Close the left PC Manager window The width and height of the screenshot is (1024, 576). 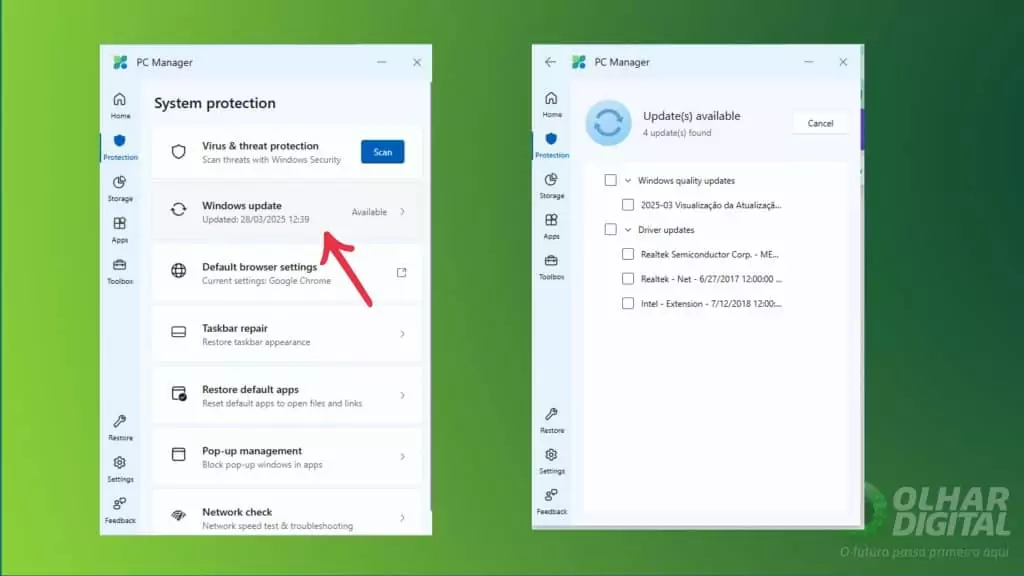(417, 62)
